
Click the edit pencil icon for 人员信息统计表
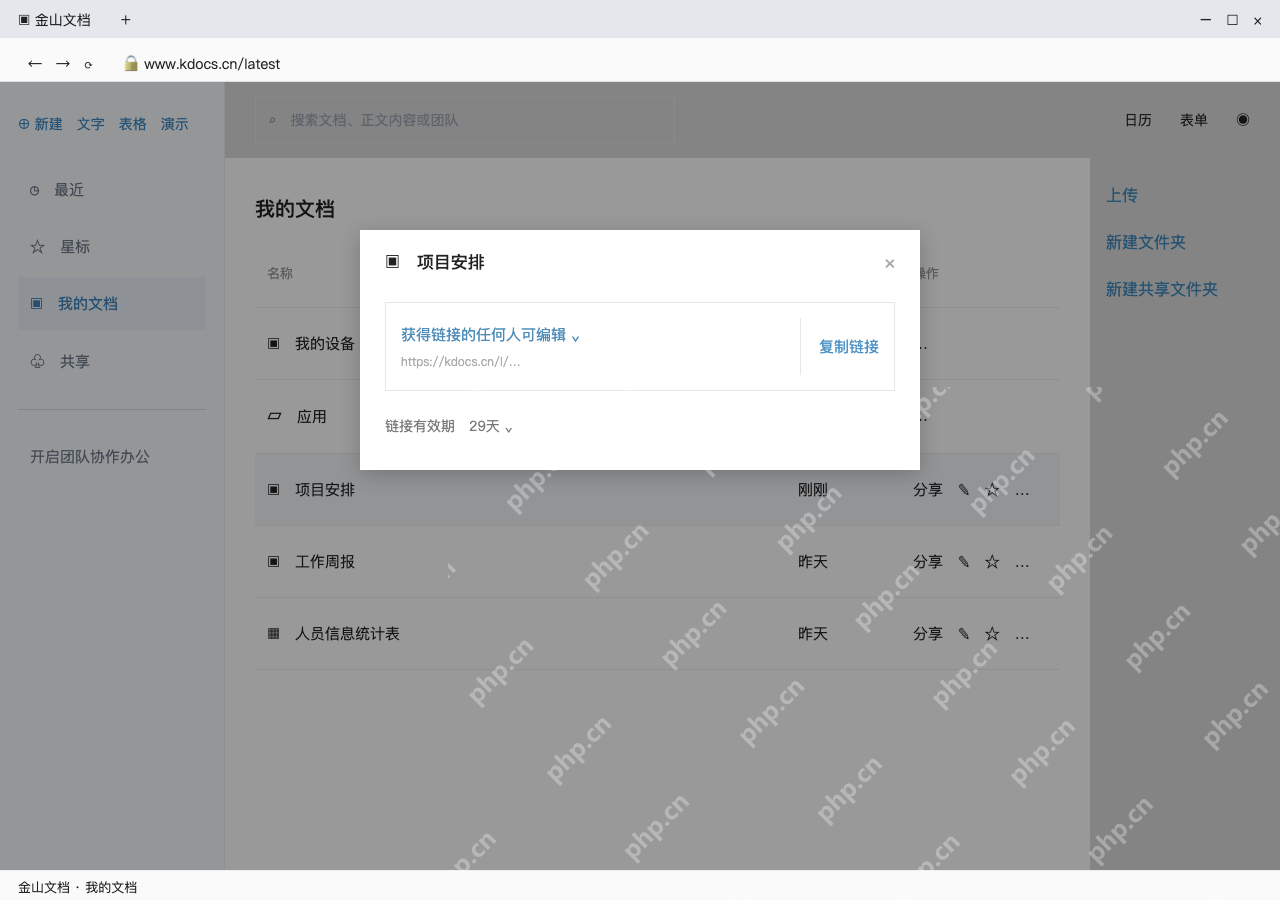[964, 634]
